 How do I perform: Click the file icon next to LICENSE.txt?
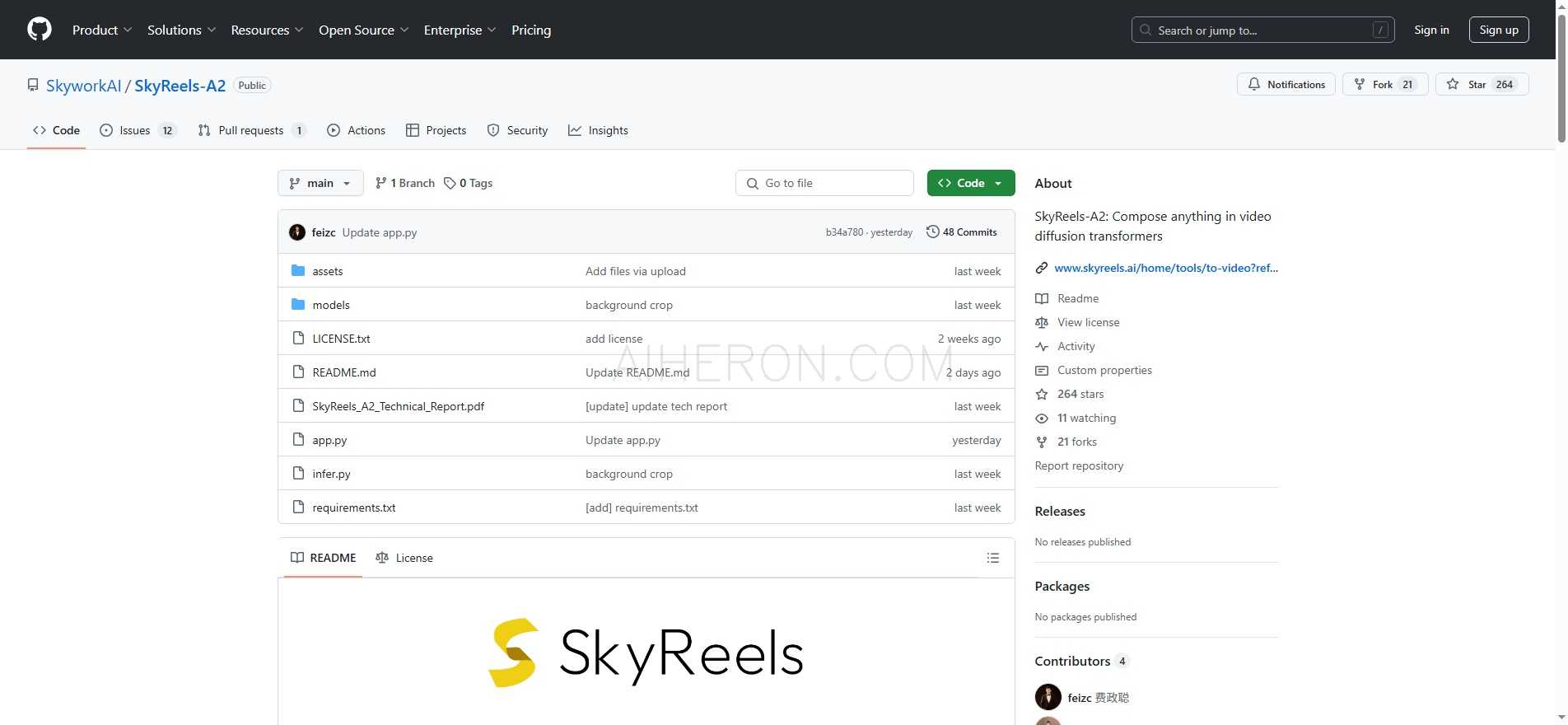(x=298, y=338)
